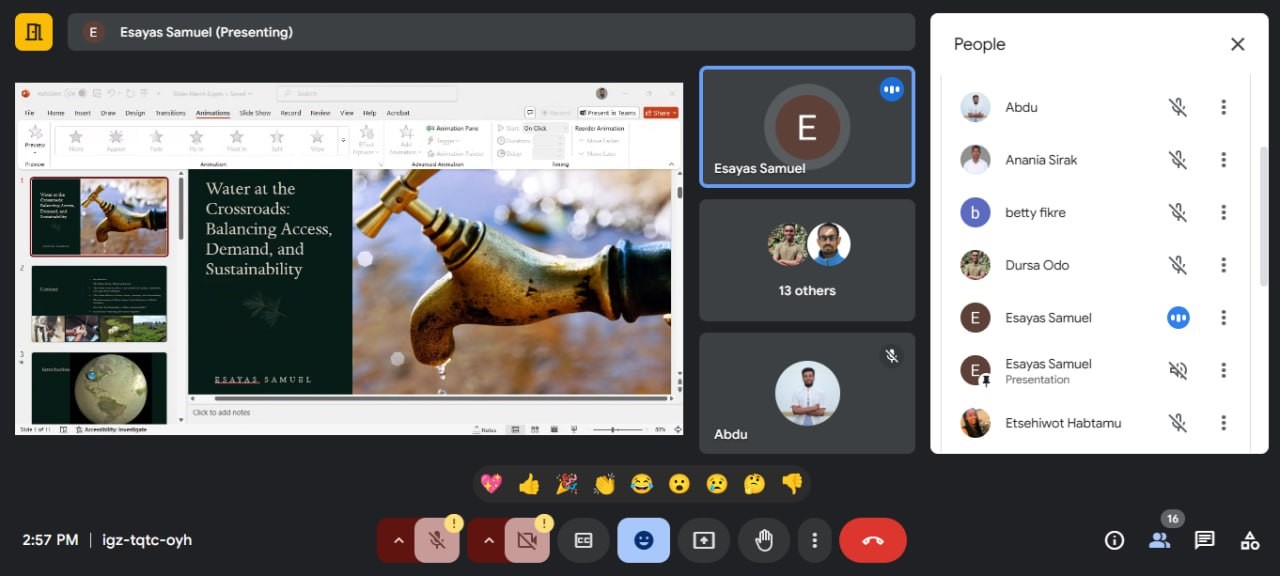Screen dimensions: 1280x576
Task: Click the 13 others participant tile
Action: [807, 260]
